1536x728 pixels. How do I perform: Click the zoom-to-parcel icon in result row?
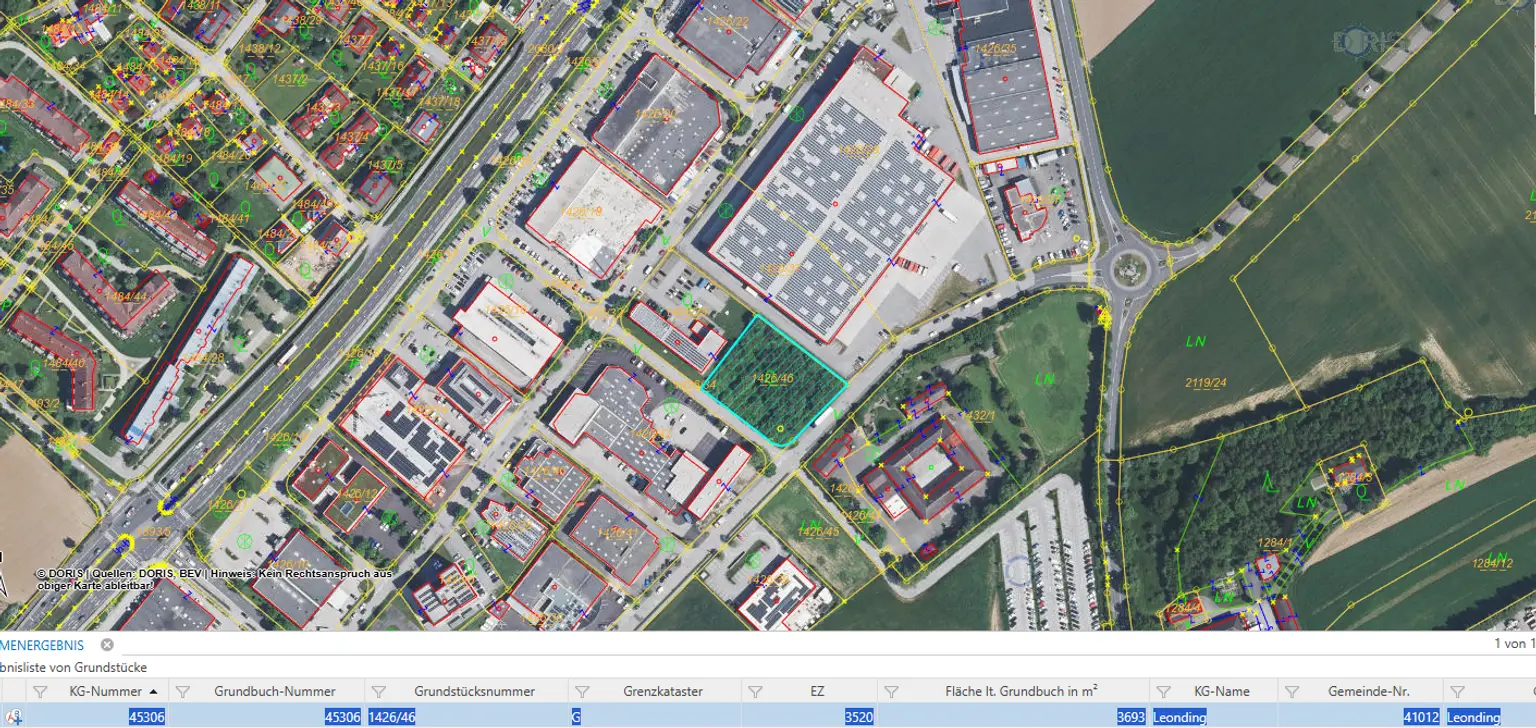coord(15,716)
